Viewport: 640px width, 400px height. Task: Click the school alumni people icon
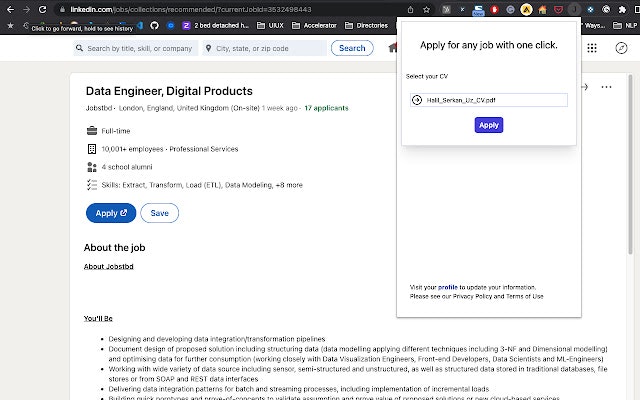click(x=92, y=167)
